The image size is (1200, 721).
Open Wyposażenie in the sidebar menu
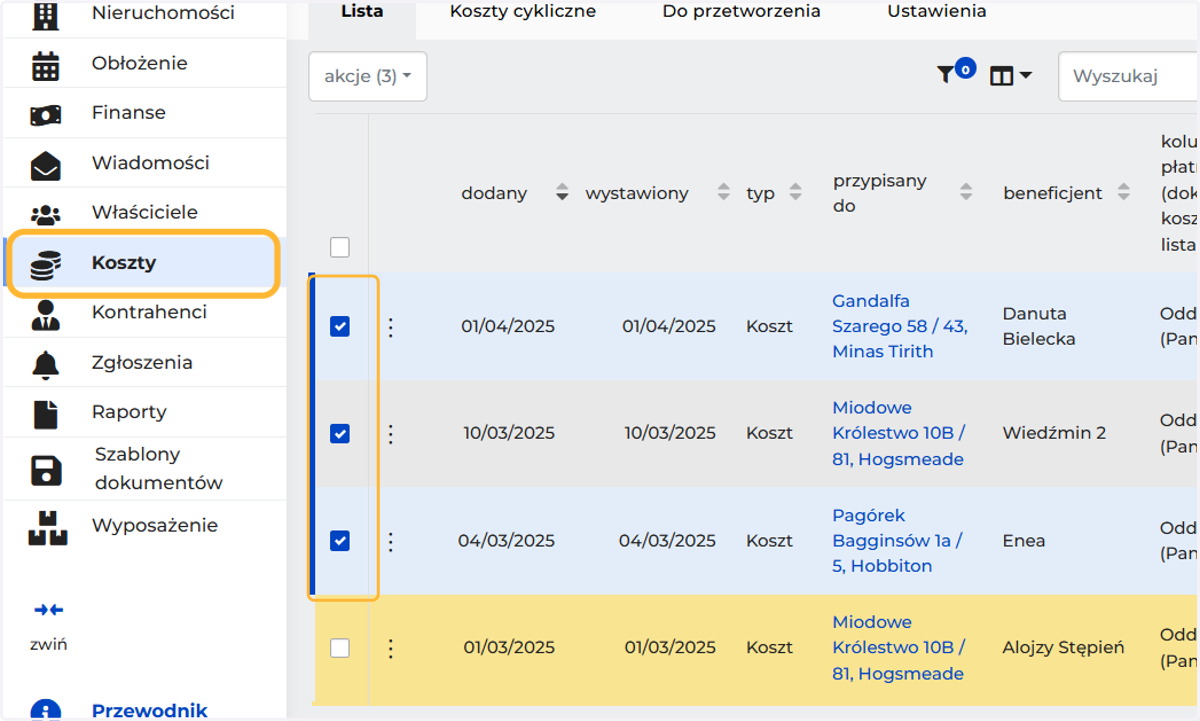[155, 526]
